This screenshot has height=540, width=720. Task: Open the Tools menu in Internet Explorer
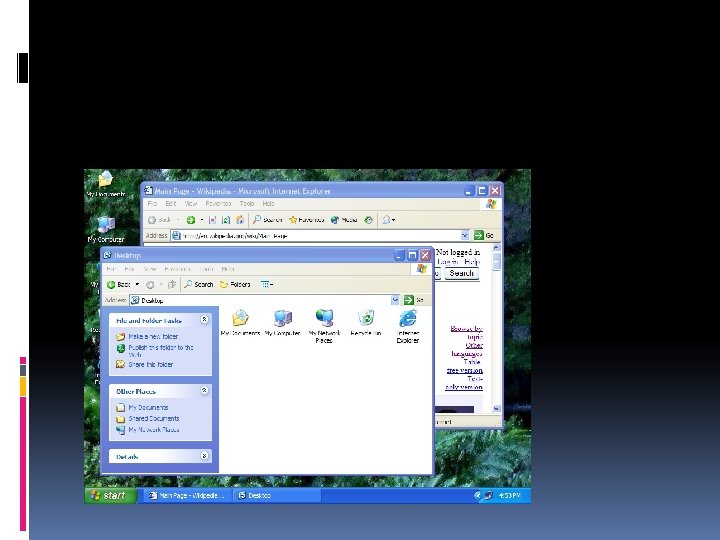point(247,203)
